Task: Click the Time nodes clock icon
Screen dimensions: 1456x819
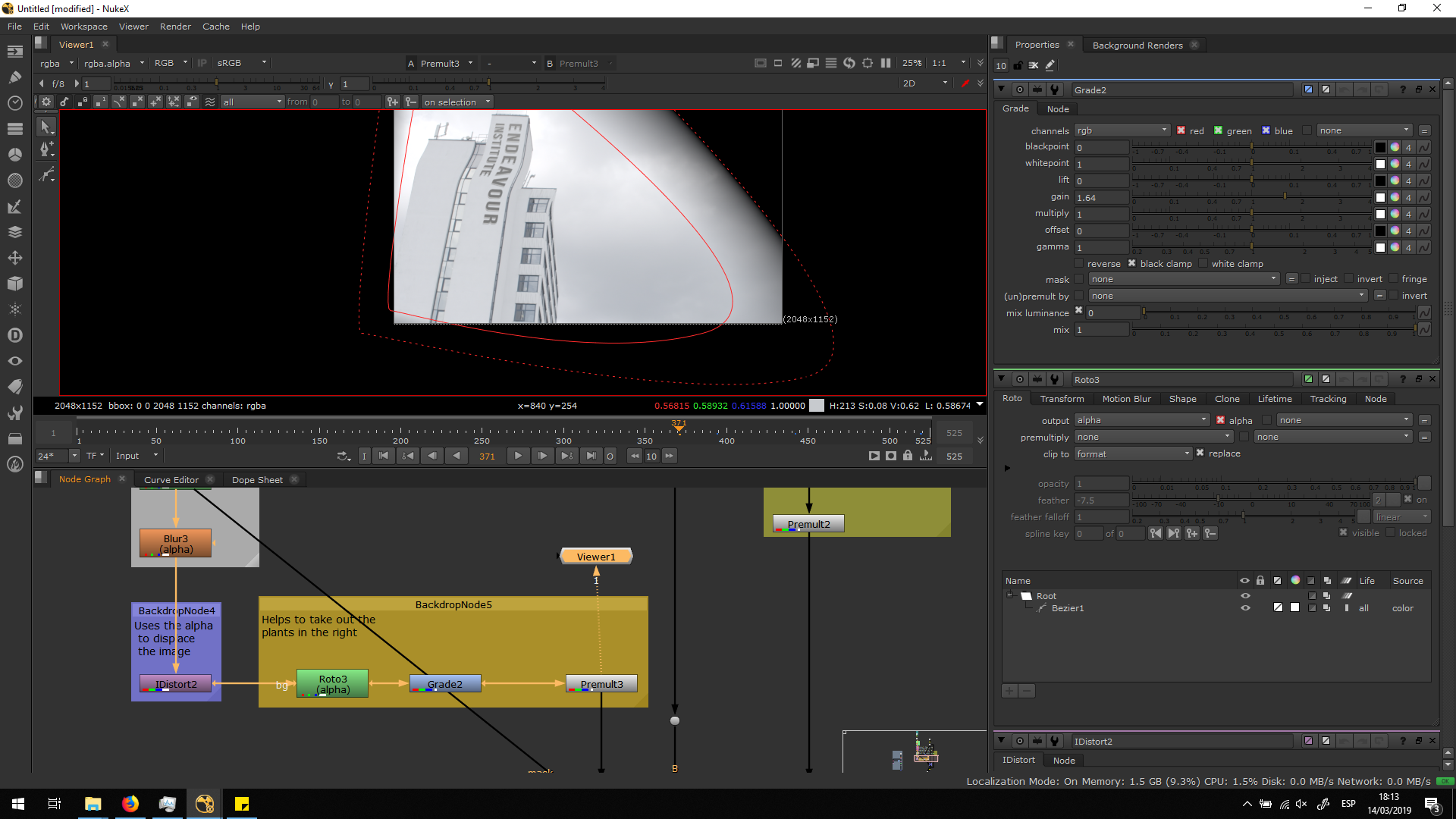Action: click(14, 102)
